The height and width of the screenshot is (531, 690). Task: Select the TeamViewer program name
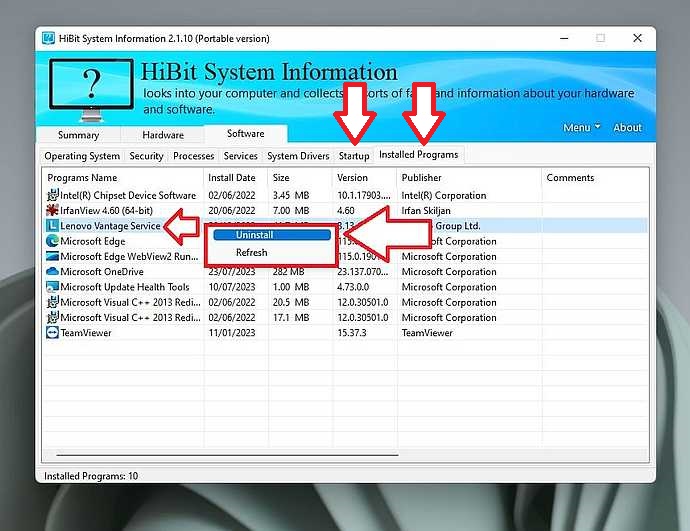tap(86, 333)
